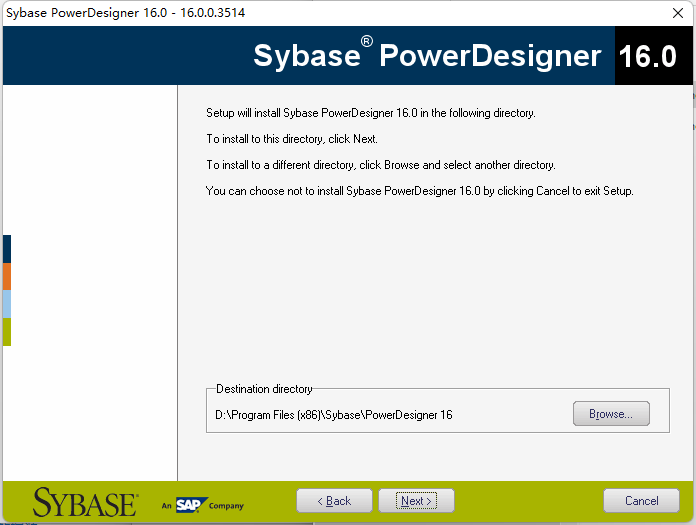Click the Sybase PowerDesigner header title
Screen dimensions: 696x525
(x=427, y=55)
